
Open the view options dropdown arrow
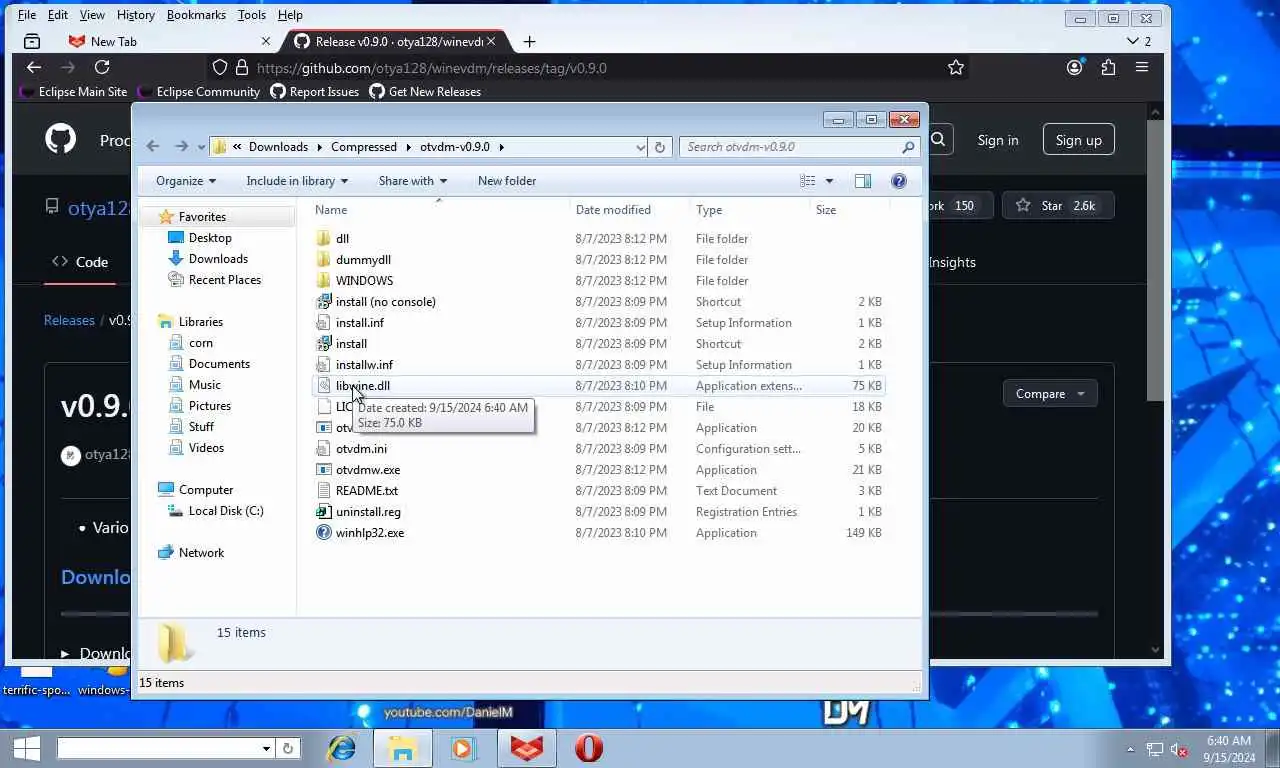[x=829, y=181]
